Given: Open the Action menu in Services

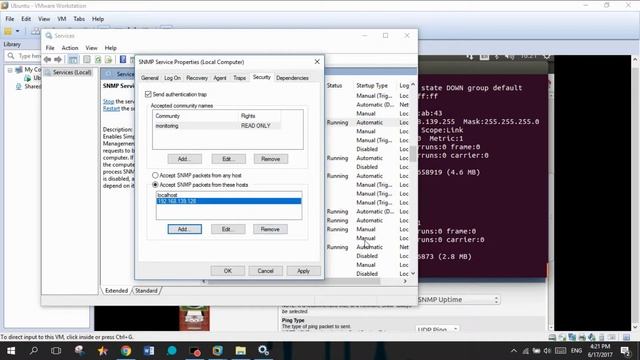Looking at the screenshot, I should click(x=70, y=48).
